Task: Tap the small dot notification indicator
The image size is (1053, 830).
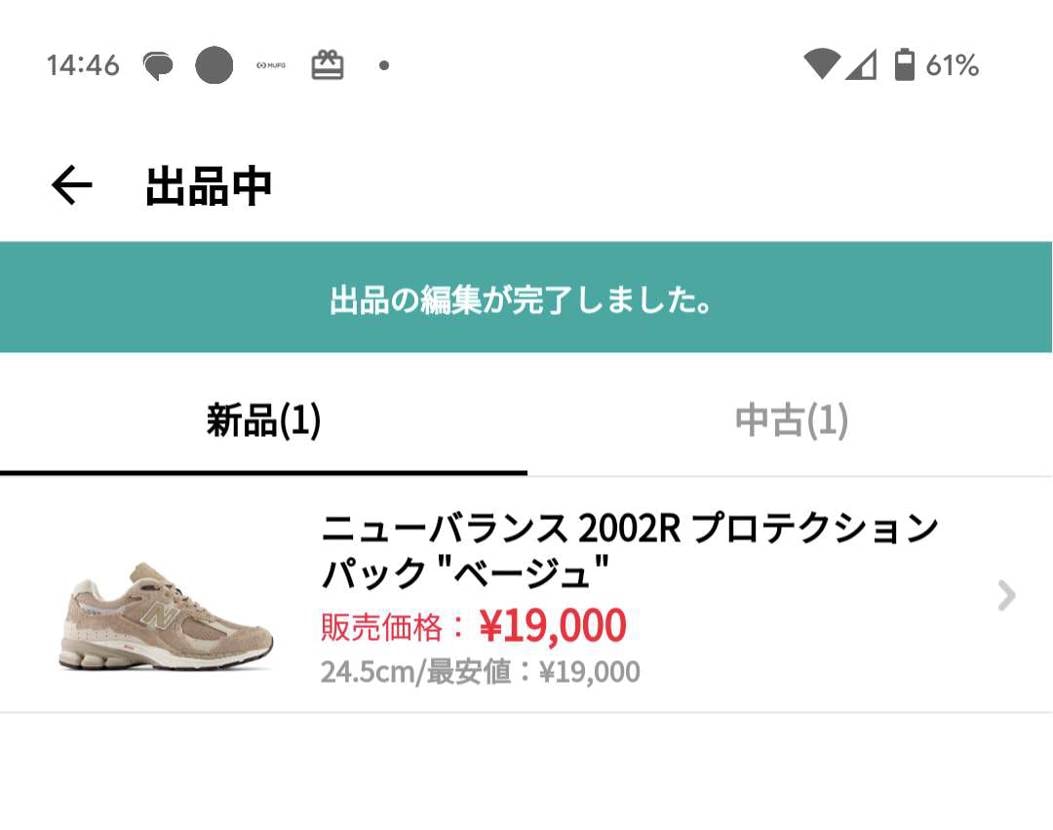Action: [383, 66]
